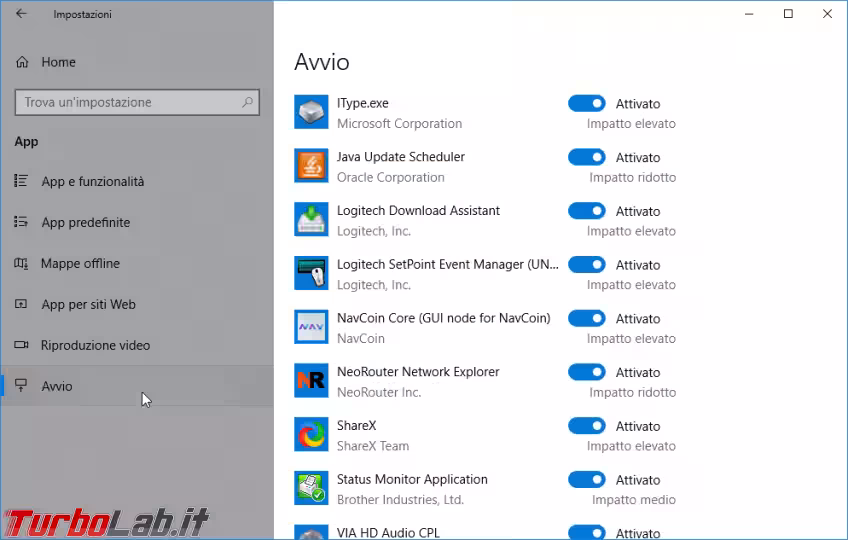Toggle ShareX startup off
Viewport: 848px width, 540px height.
(x=587, y=426)
